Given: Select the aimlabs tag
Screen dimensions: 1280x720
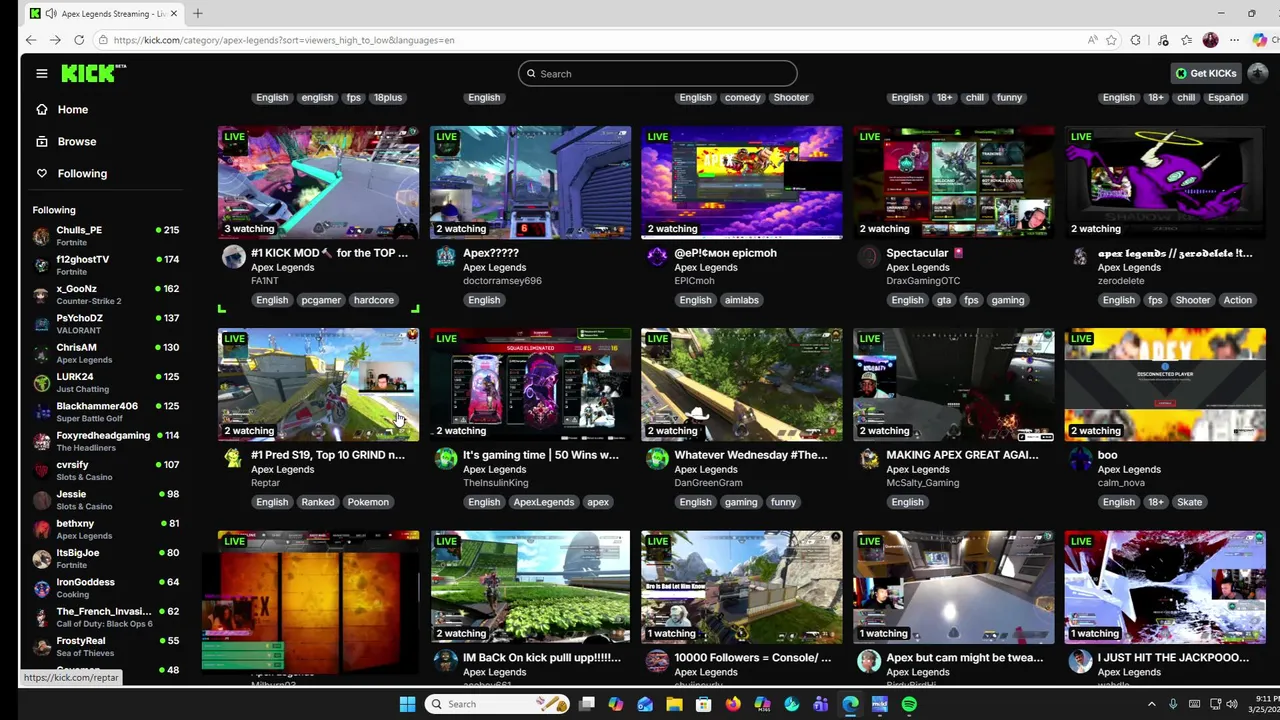Looking at the screenshot, I should (741, 300).
